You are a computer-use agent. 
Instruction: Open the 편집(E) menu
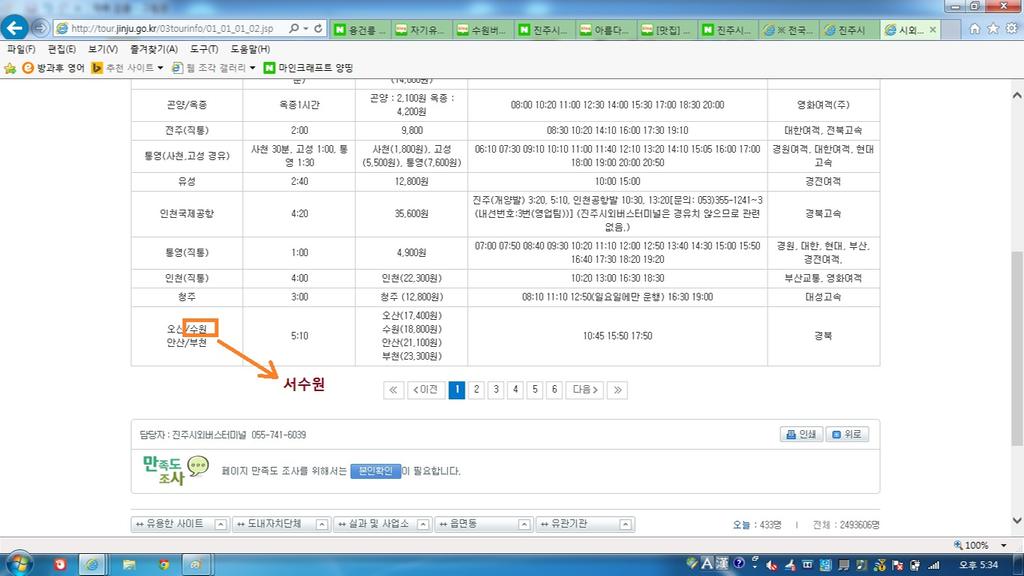(61, 49)
